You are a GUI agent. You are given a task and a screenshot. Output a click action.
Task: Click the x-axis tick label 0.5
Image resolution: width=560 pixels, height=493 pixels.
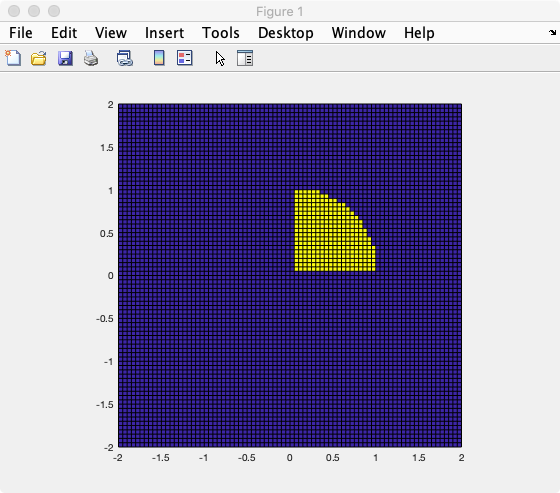click(x=332, y=458)
